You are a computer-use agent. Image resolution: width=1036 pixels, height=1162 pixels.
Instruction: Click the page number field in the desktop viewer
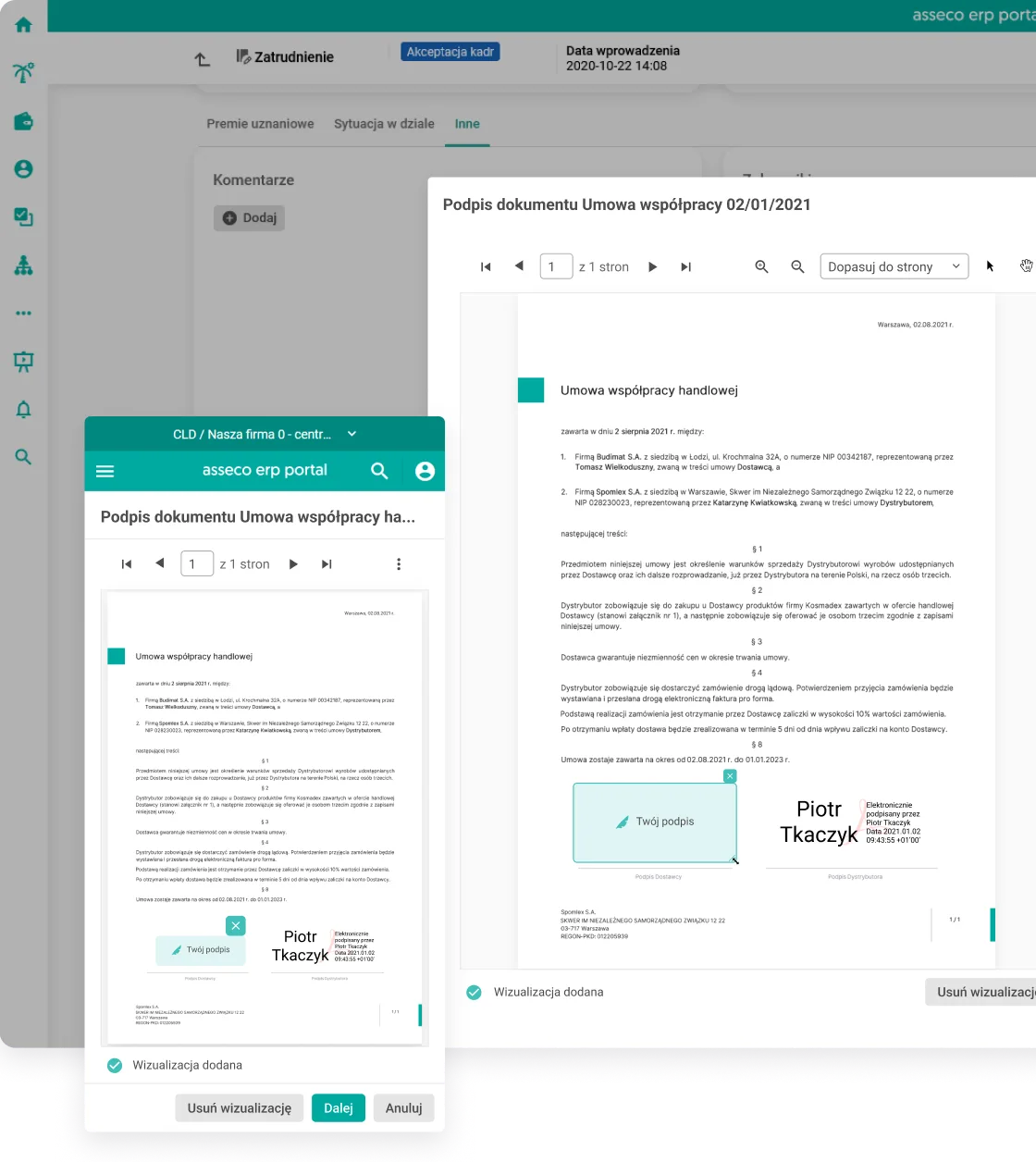coord(556,266)
